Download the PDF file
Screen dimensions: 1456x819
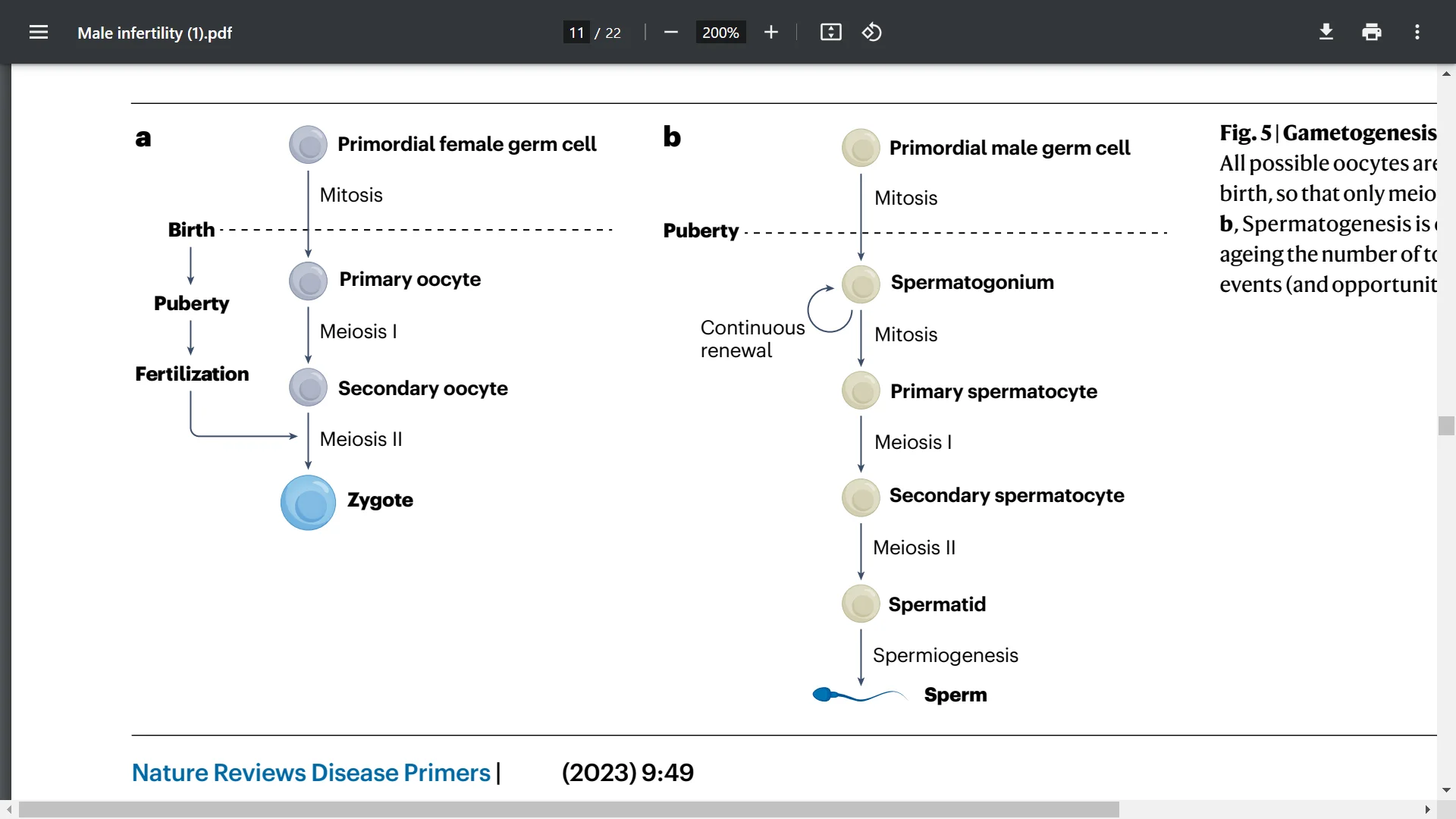pos(1326,32)
